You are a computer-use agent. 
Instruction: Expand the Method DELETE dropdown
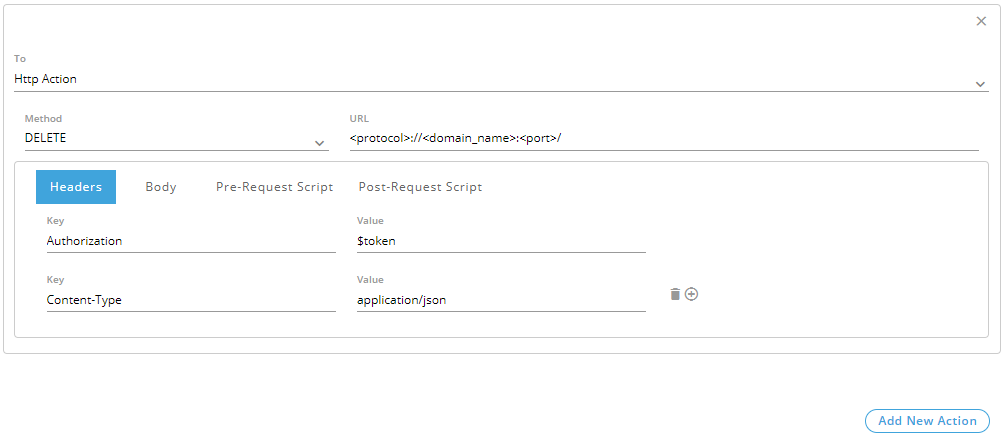point(176,138)
